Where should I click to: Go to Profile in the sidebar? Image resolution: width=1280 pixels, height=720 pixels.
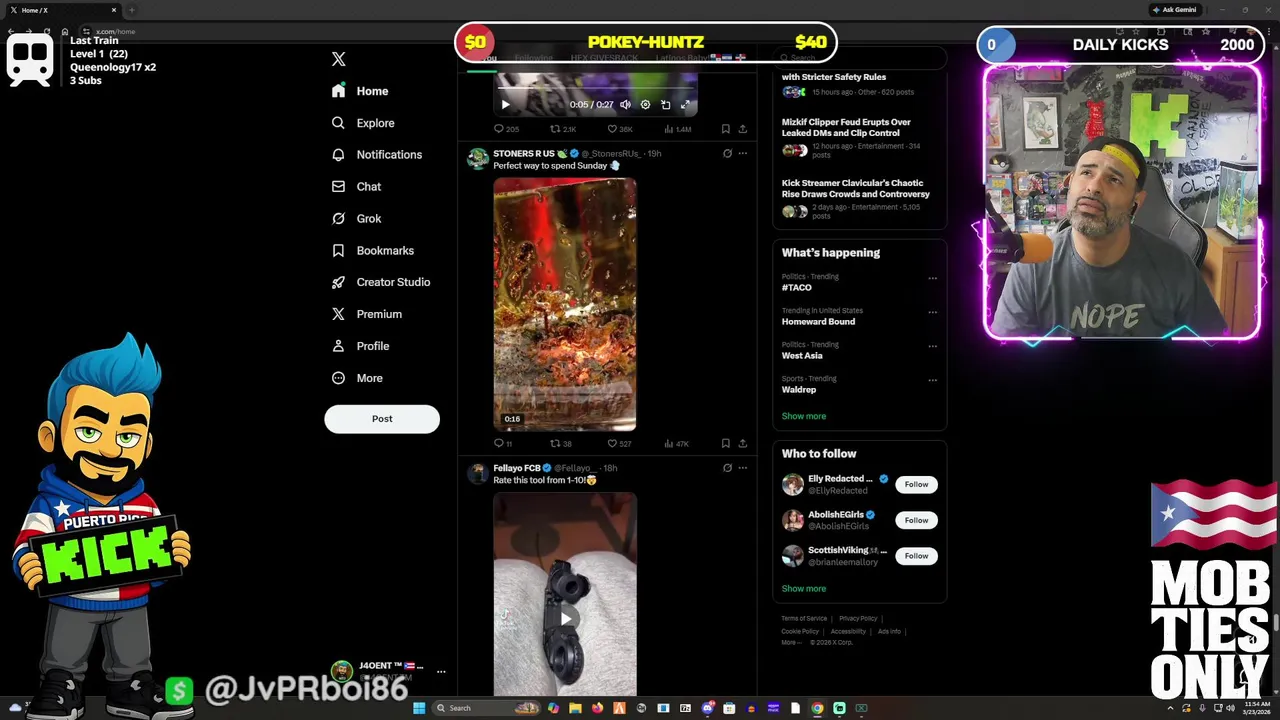(x=360, y=346)
